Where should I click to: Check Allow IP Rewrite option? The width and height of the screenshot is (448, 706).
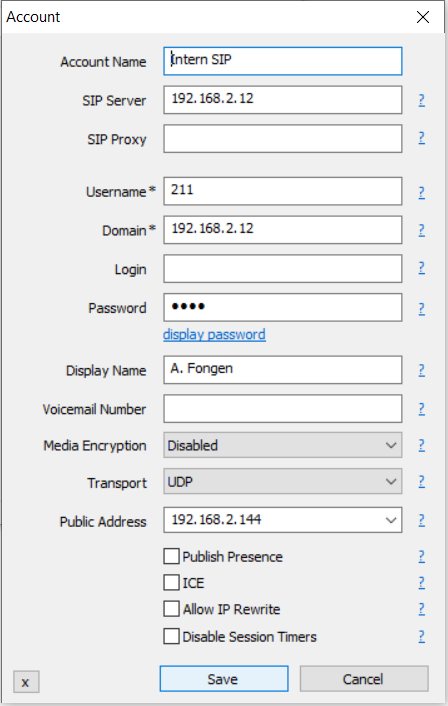[171, 609]
